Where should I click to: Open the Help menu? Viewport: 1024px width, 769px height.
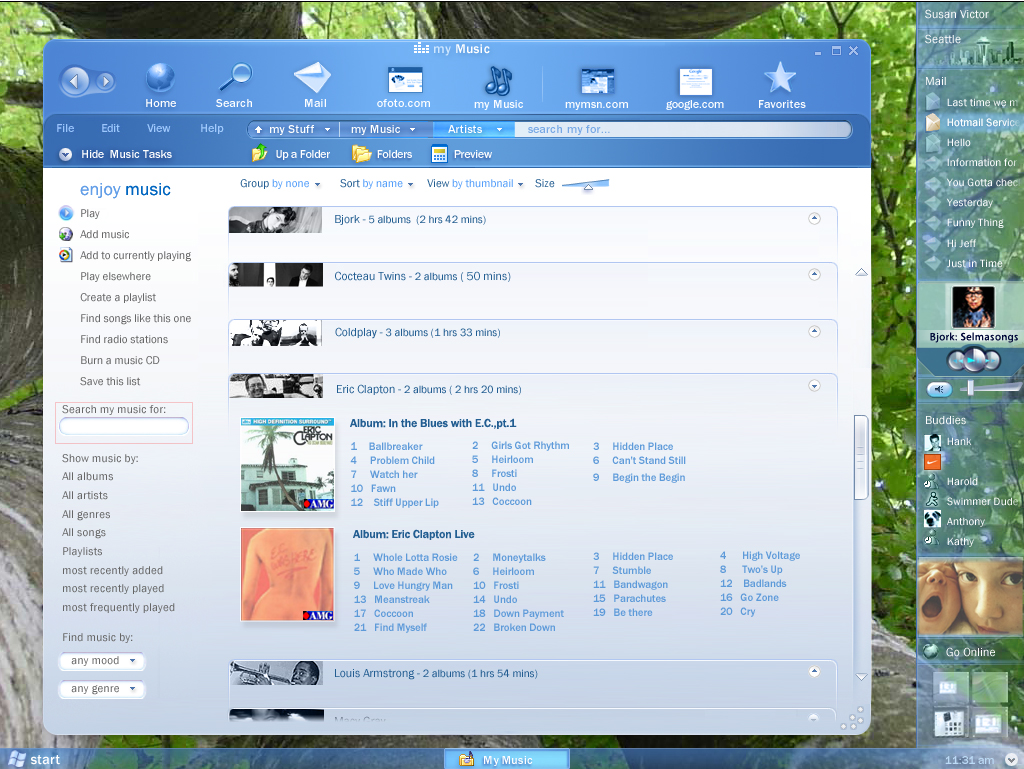coord(212,128)
